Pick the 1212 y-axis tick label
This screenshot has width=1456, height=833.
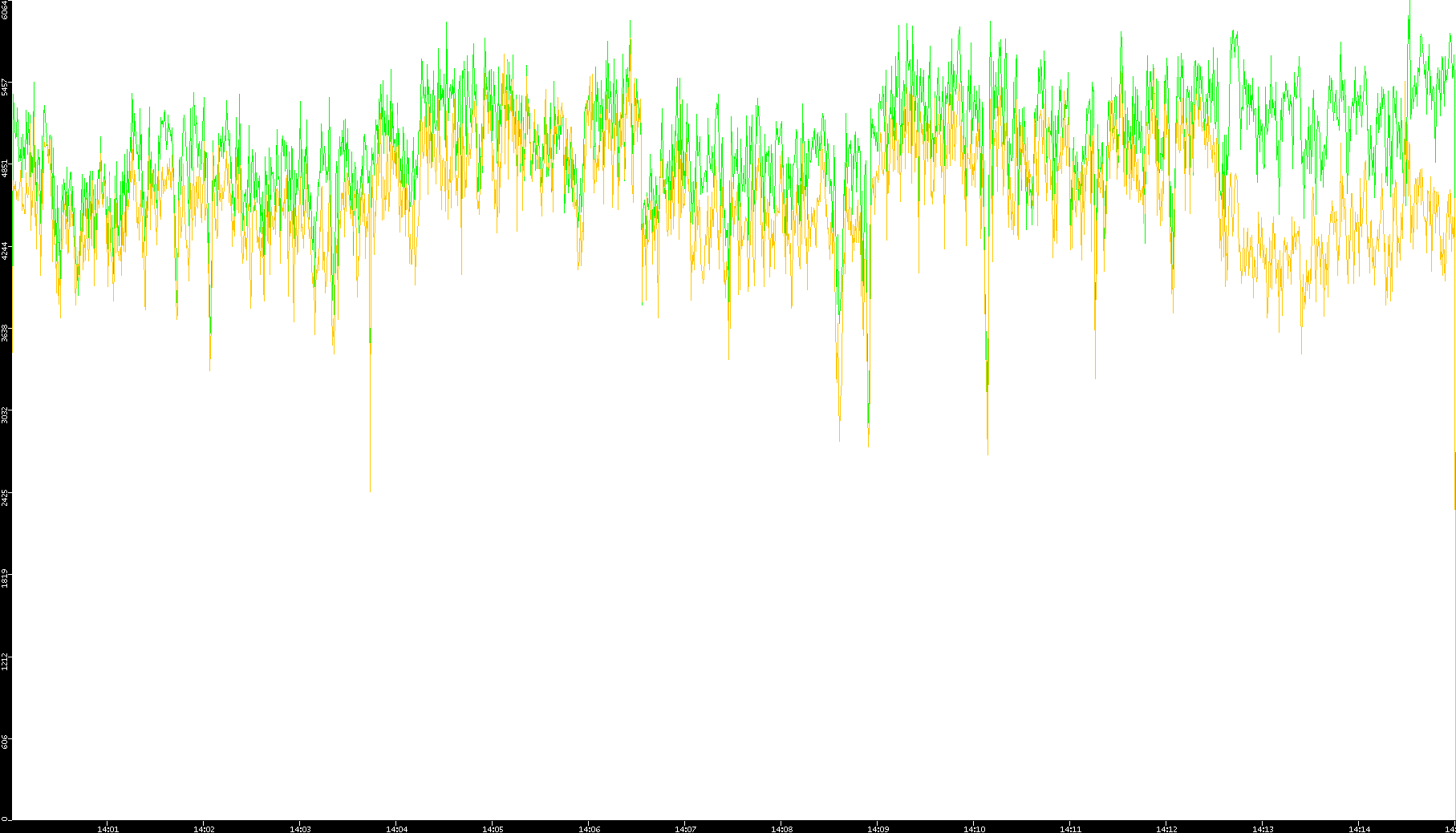[6, 661]
